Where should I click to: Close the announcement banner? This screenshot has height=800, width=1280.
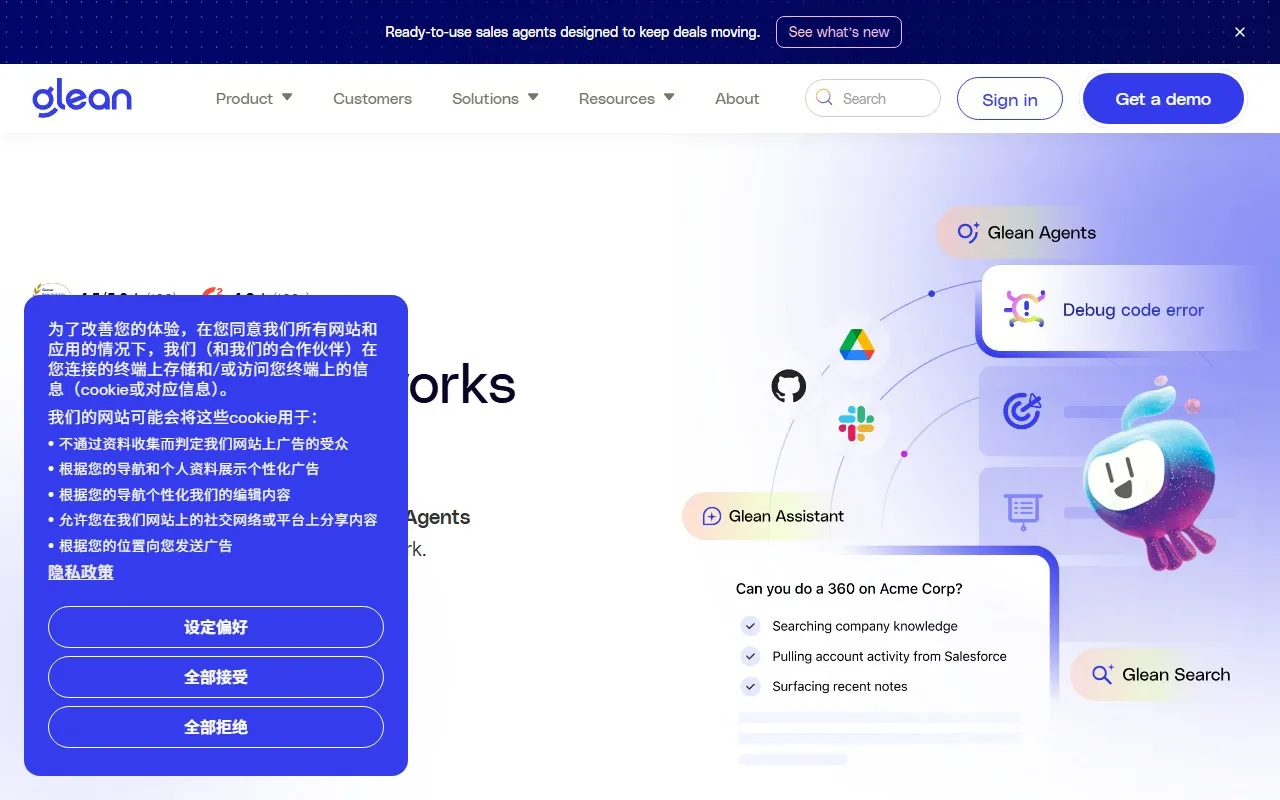[1240, 32]
